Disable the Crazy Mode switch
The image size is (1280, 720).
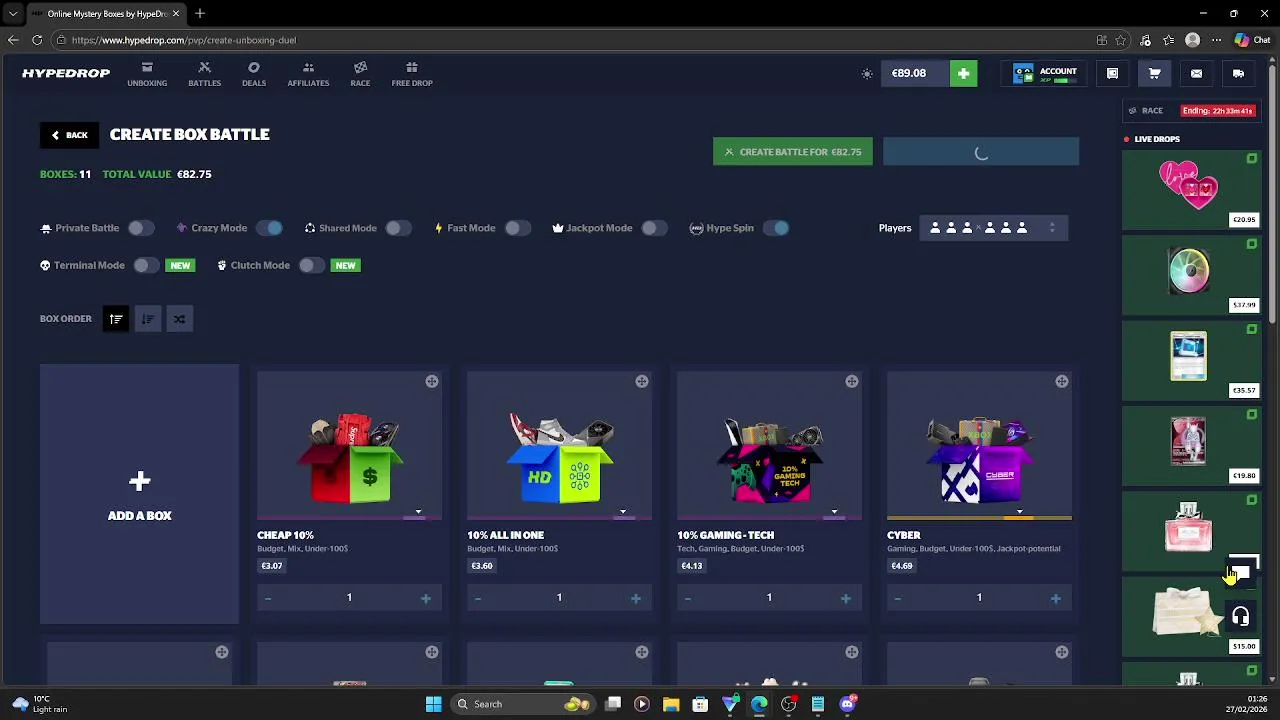pyautogui.click(x=268, y=228)
